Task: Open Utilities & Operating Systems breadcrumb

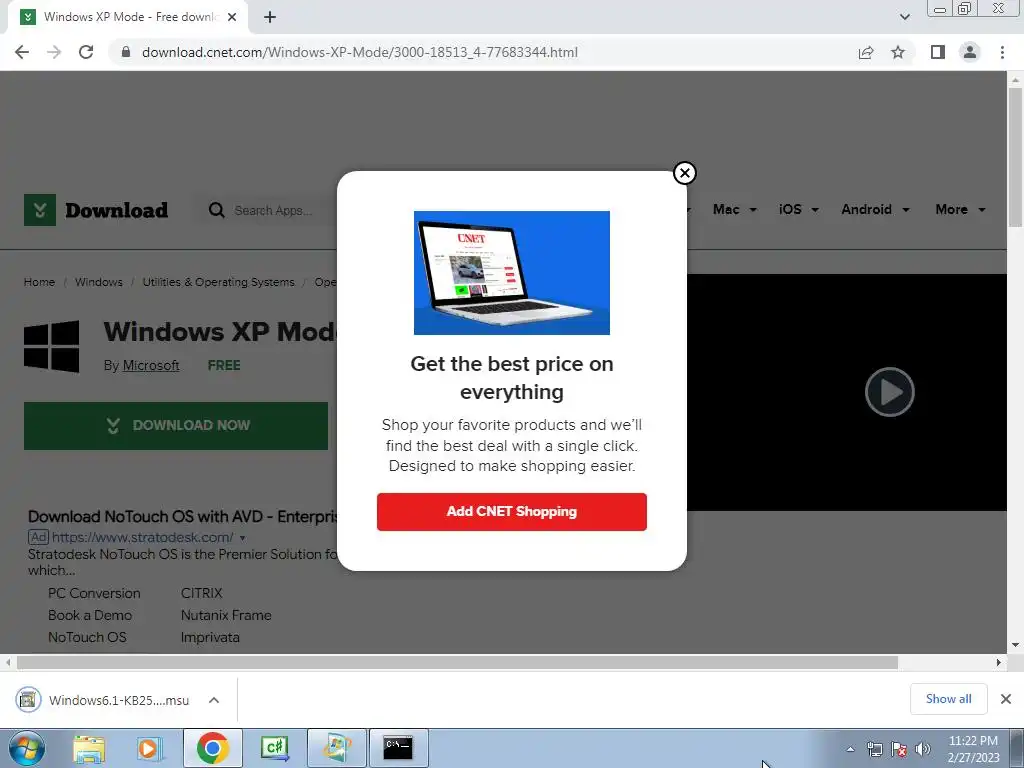Action: click(218, 282)
